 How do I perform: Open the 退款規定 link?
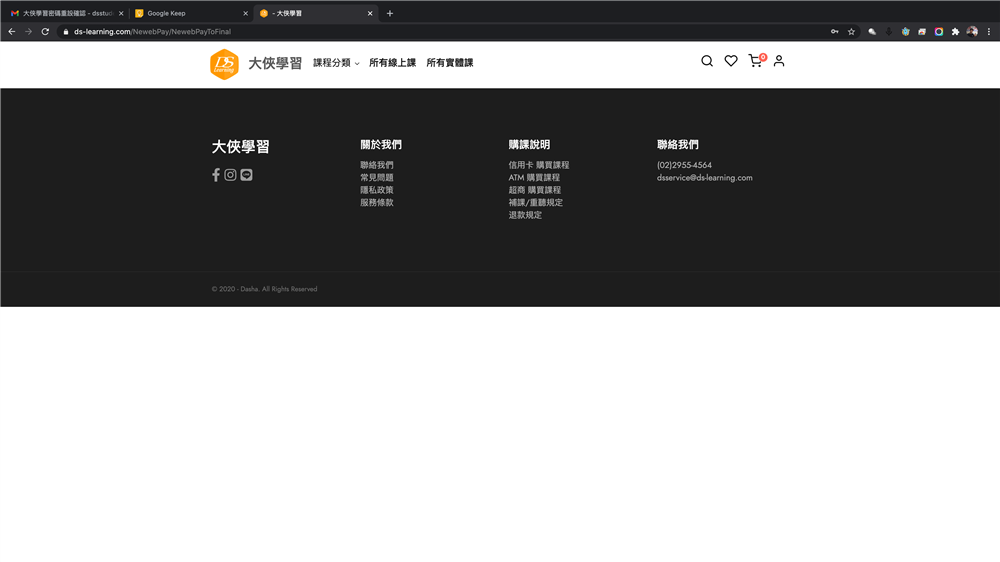(x=525, y=215)
